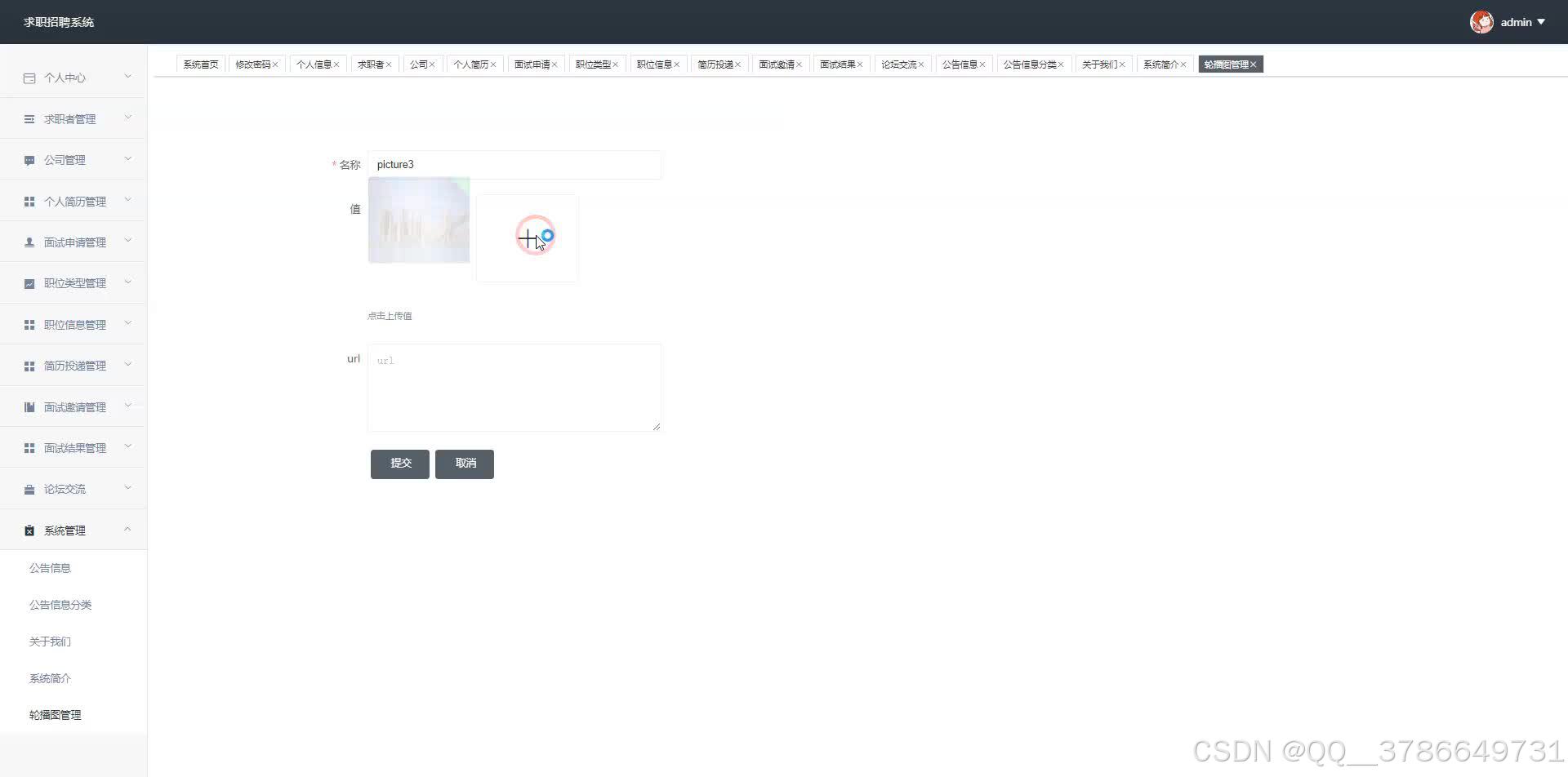The image size is (1568, 777).
Task: Click the 点击上传值 hint text
Action: [x=390, y=316]
